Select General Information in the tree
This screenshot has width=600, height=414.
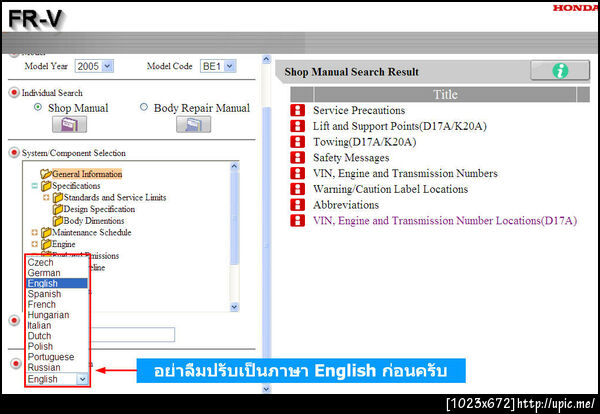tap(87, 174)
